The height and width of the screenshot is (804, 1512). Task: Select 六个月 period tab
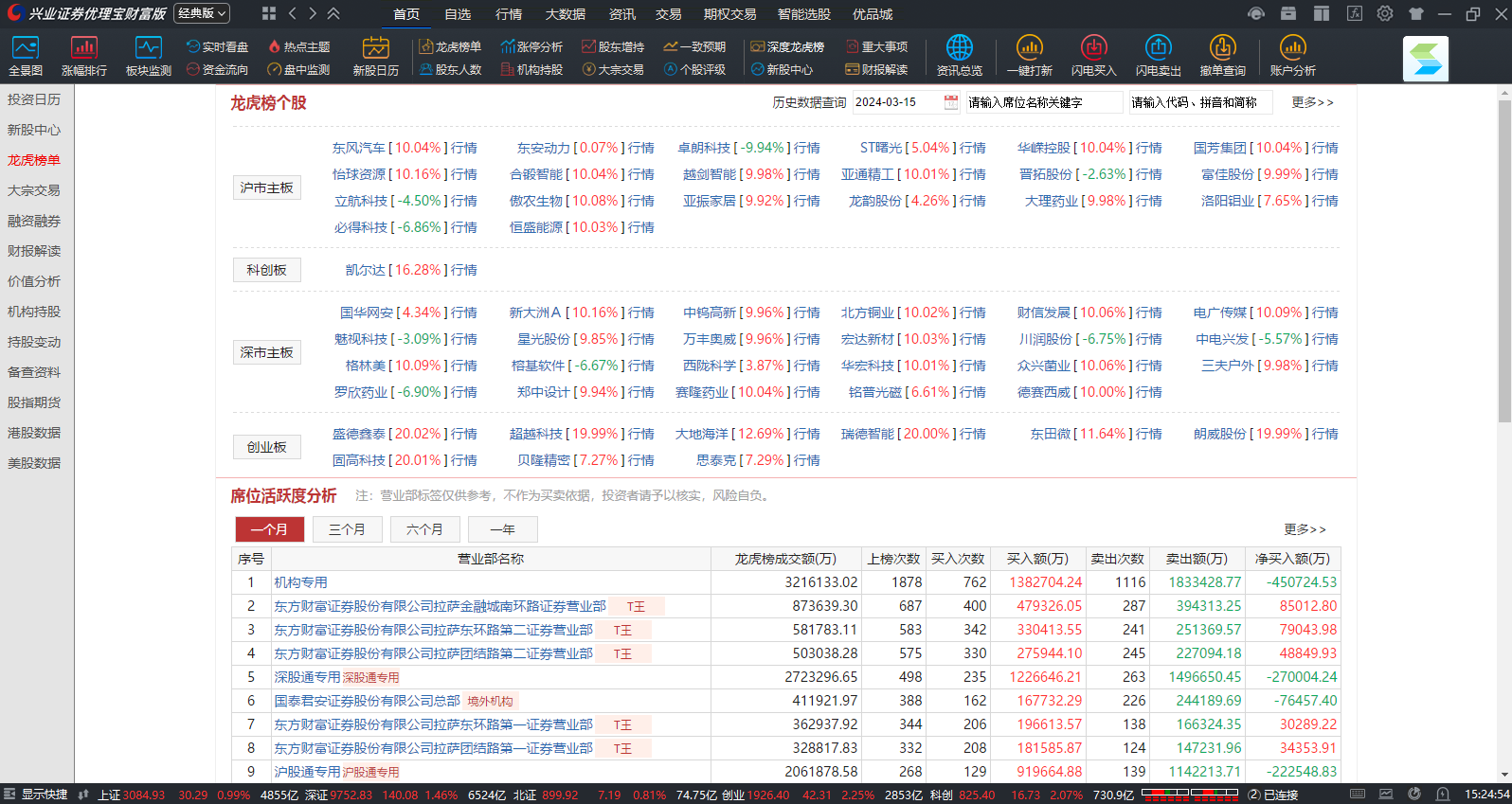(424, 529)
